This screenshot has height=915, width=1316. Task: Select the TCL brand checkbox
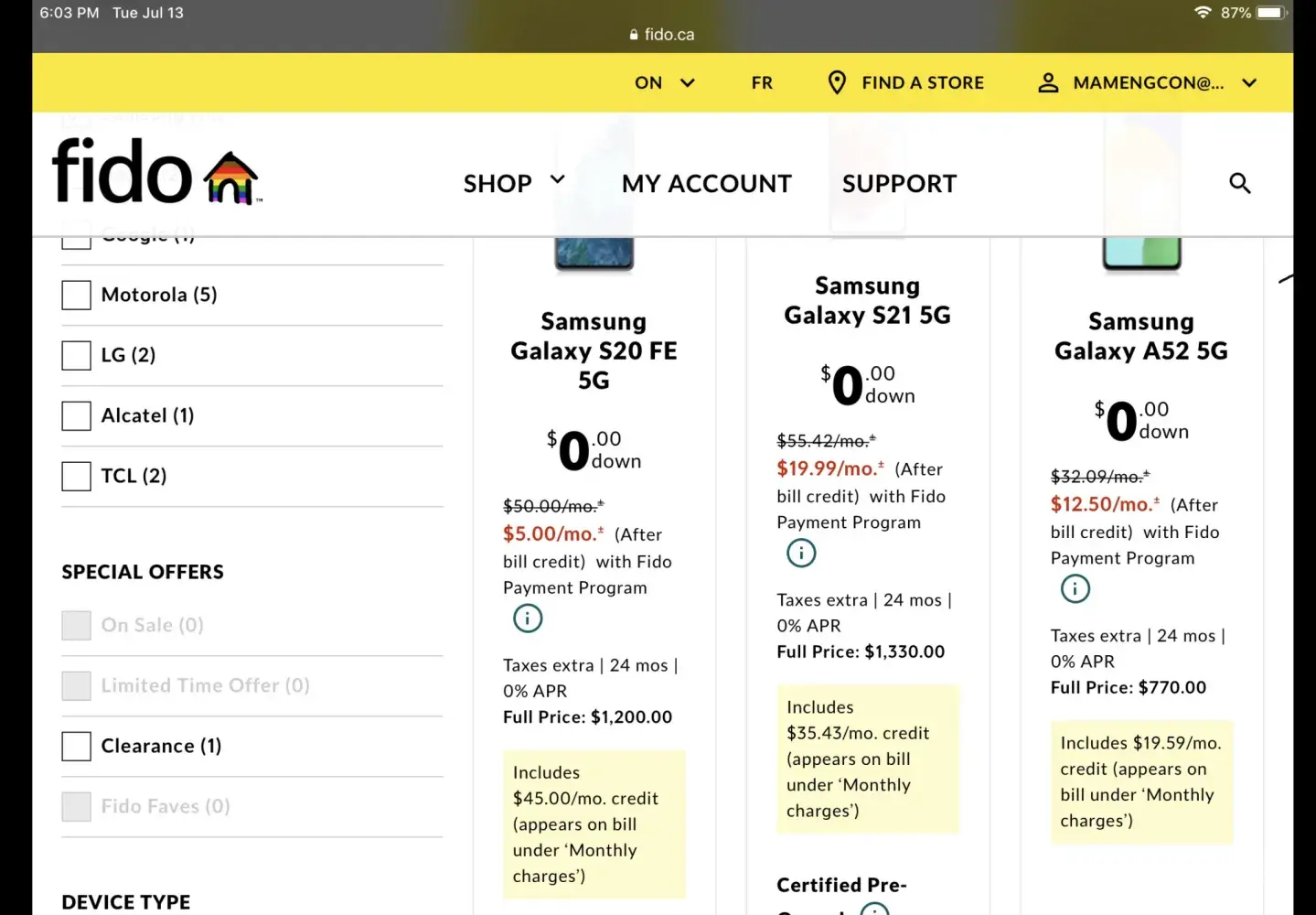77,476
